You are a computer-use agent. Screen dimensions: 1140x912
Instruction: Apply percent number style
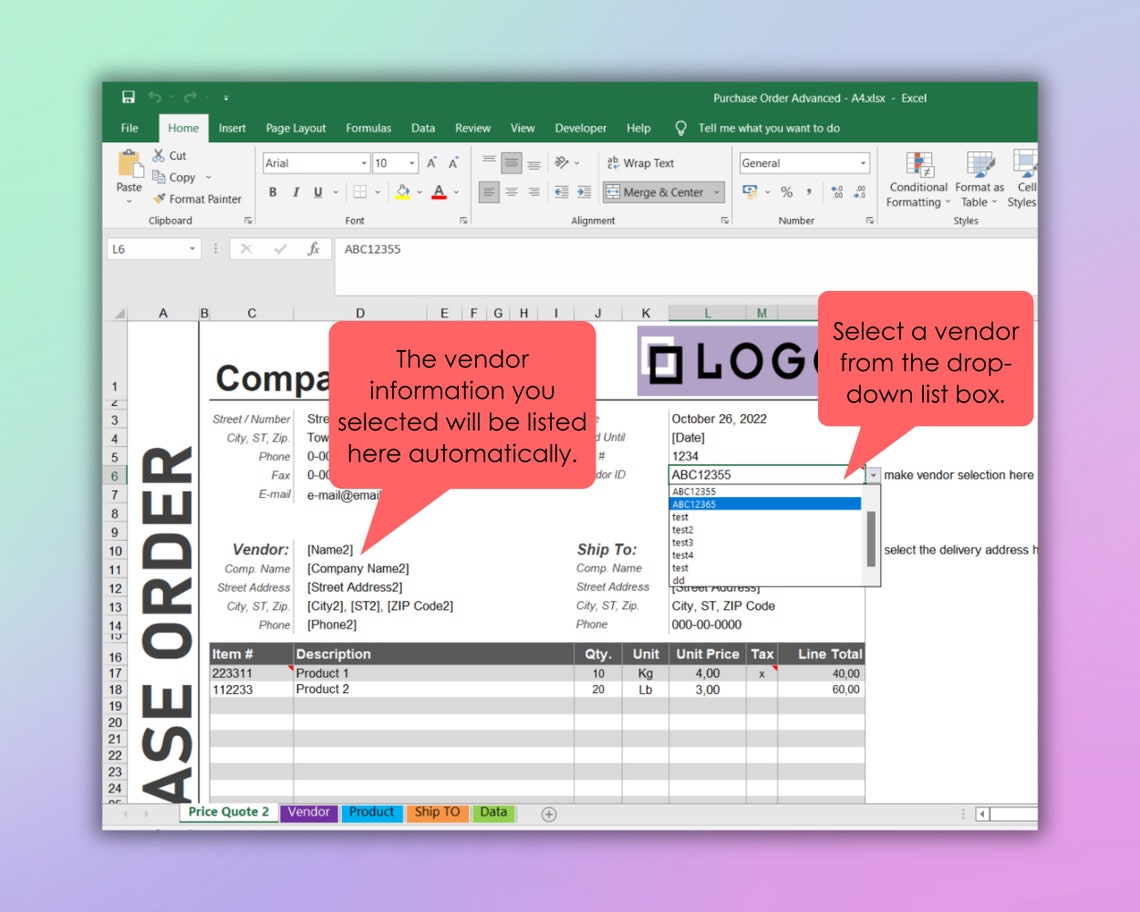(786, 193)
